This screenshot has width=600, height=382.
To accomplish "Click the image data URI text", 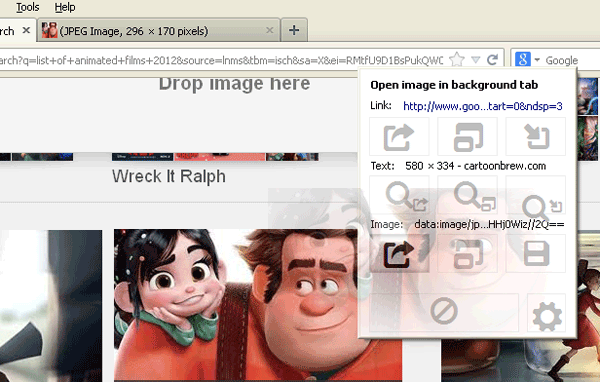I will click(x=489, y=224).
